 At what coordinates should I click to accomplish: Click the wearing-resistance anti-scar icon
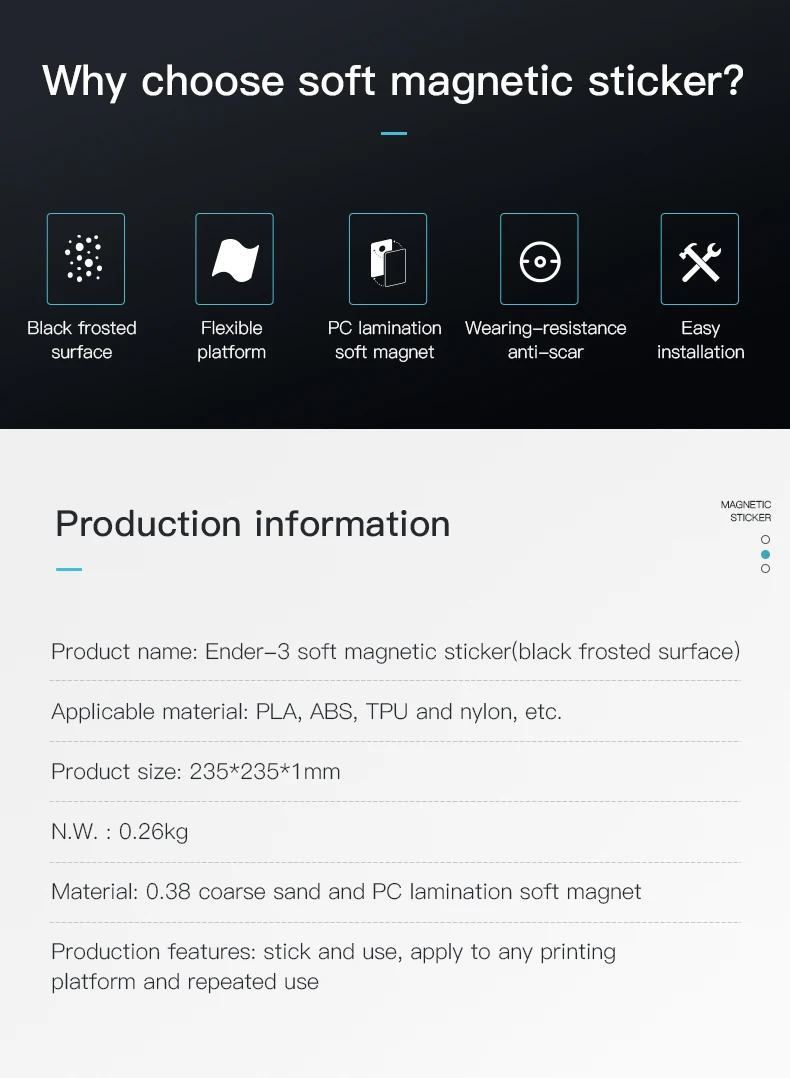click(x=539, y=259)
